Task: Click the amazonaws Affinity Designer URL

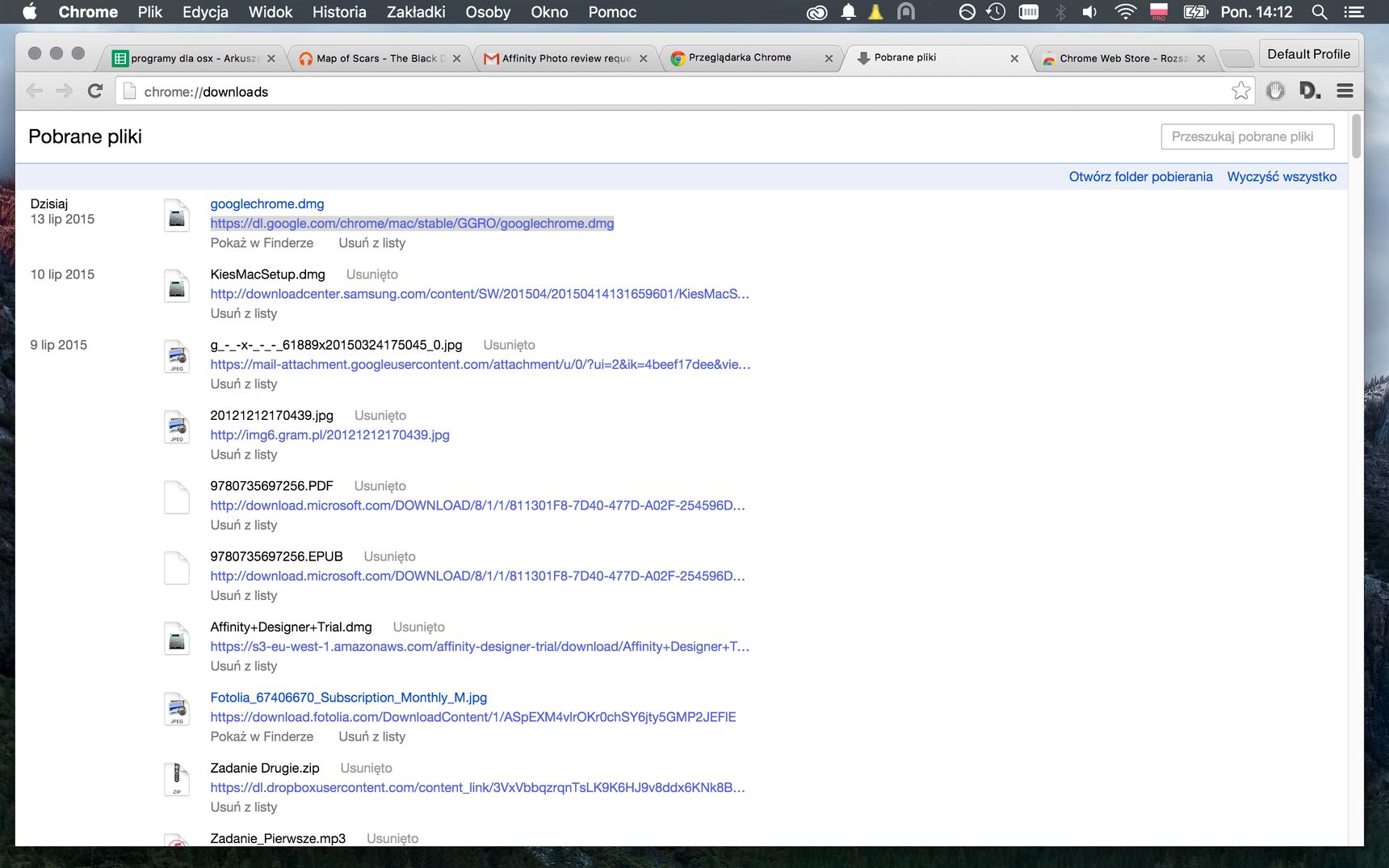Action: (x=480, y=647)
